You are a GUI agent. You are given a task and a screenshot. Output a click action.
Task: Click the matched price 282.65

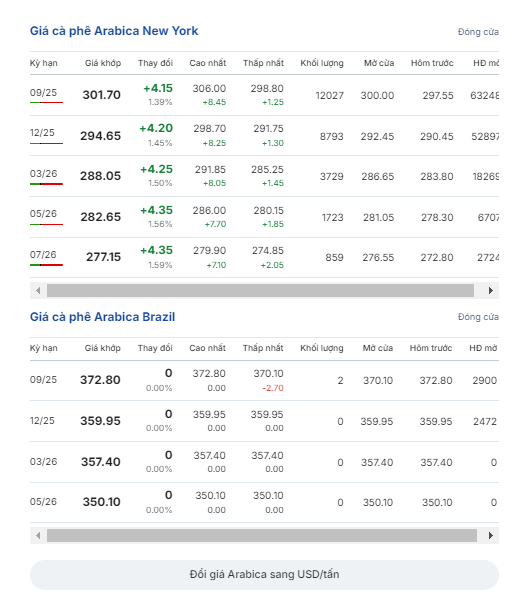(101, 217)
